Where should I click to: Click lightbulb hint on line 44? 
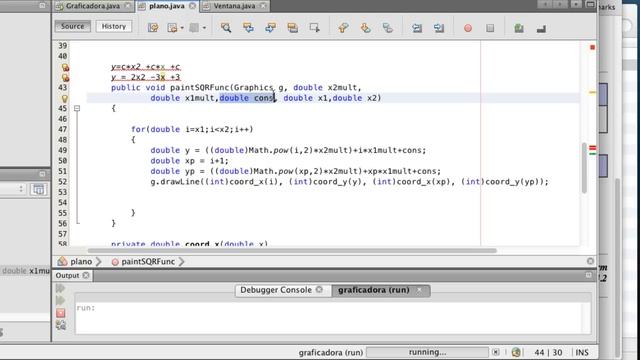click(65, 98)
